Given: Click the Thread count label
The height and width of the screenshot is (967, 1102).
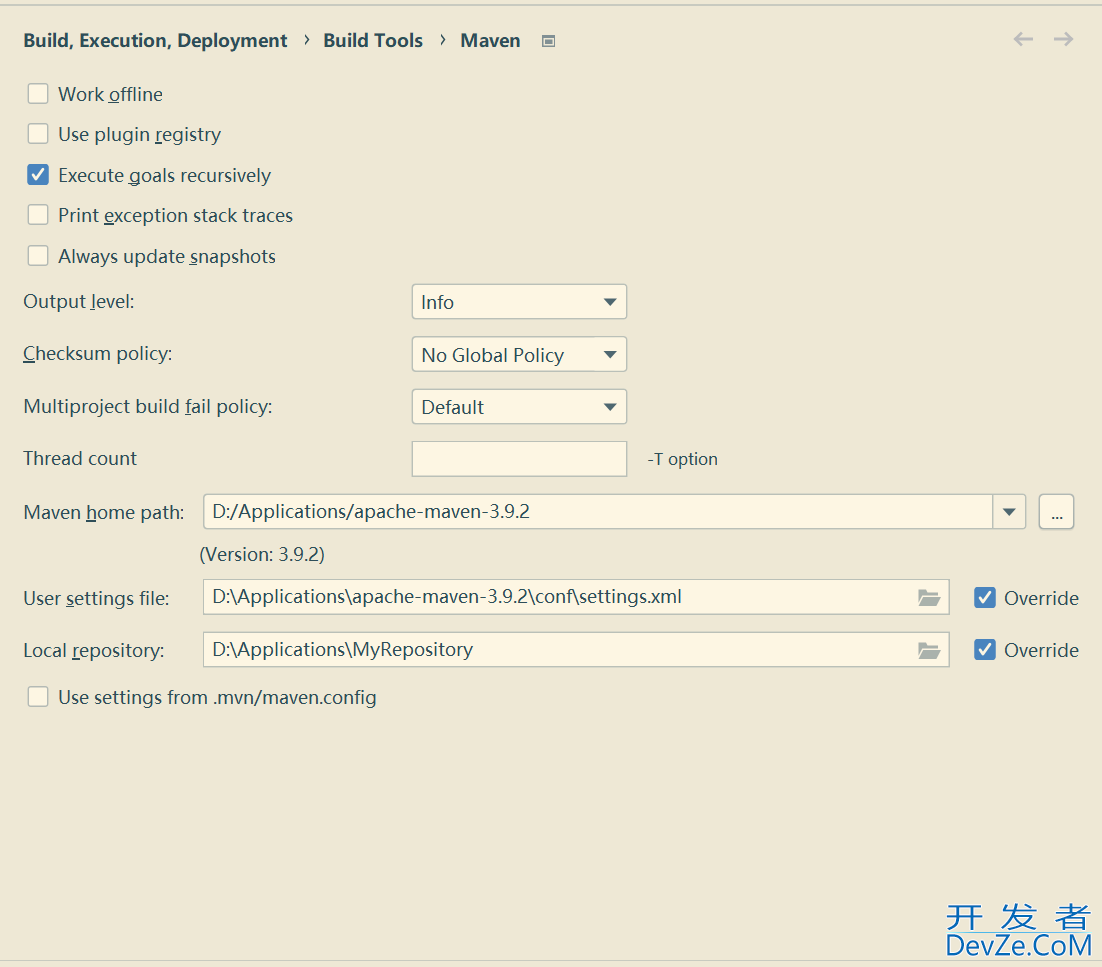Looking at the screenshot, I should pos(80,458).
